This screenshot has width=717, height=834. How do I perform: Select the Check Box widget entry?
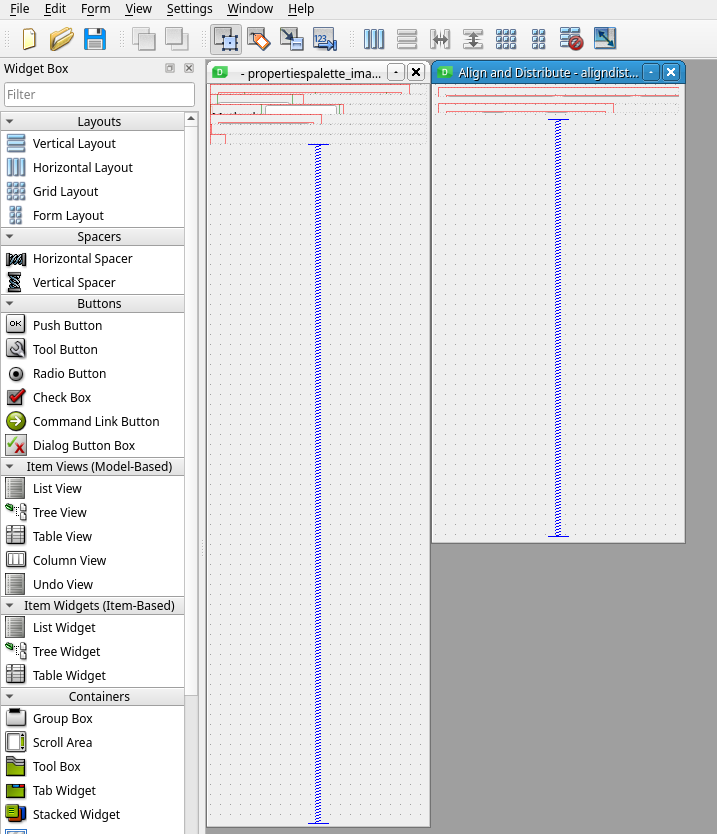tap(62, 397)
